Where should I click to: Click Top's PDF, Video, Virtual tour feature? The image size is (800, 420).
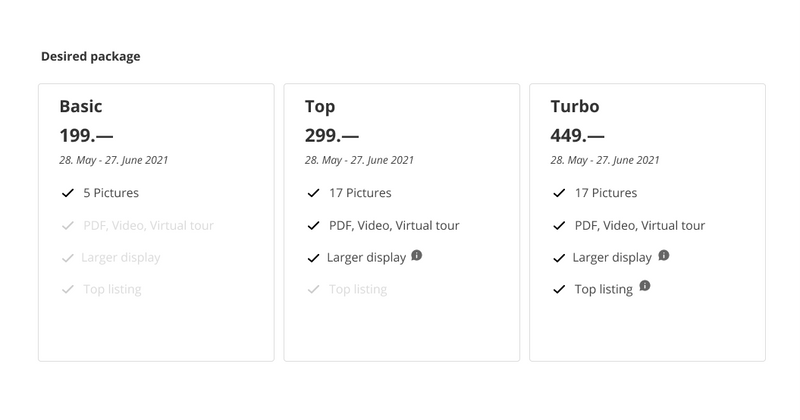tap(394, 225)
